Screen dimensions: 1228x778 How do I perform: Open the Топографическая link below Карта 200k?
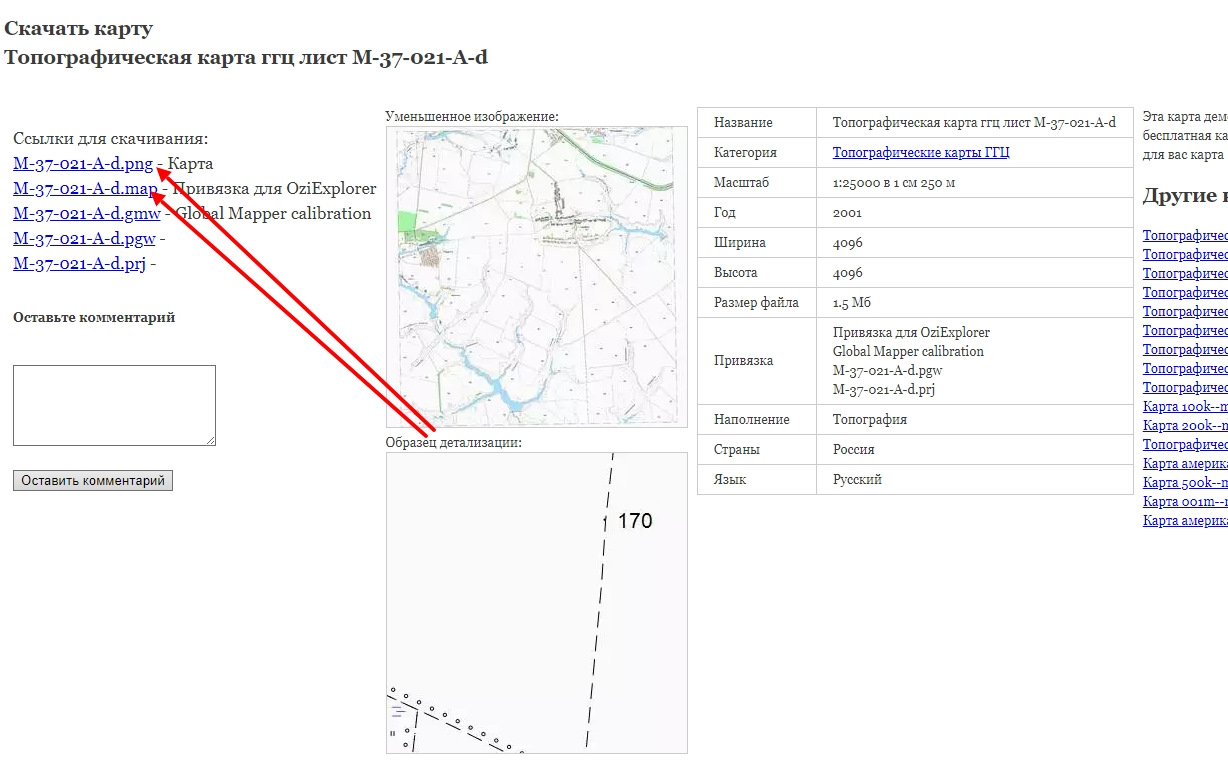point(1185,444)
